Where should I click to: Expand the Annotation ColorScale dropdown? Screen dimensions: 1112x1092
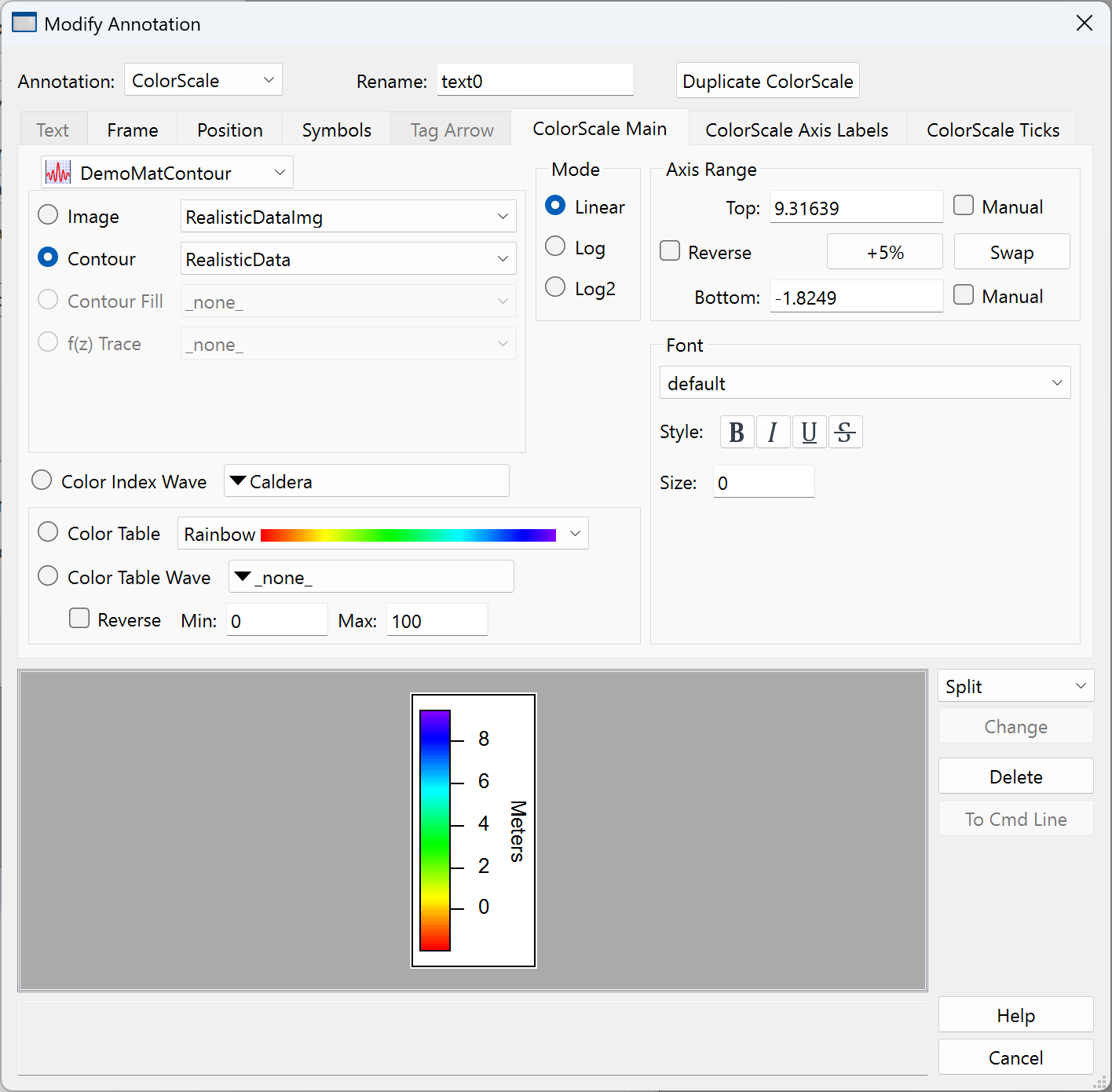(x=203, y=80)
